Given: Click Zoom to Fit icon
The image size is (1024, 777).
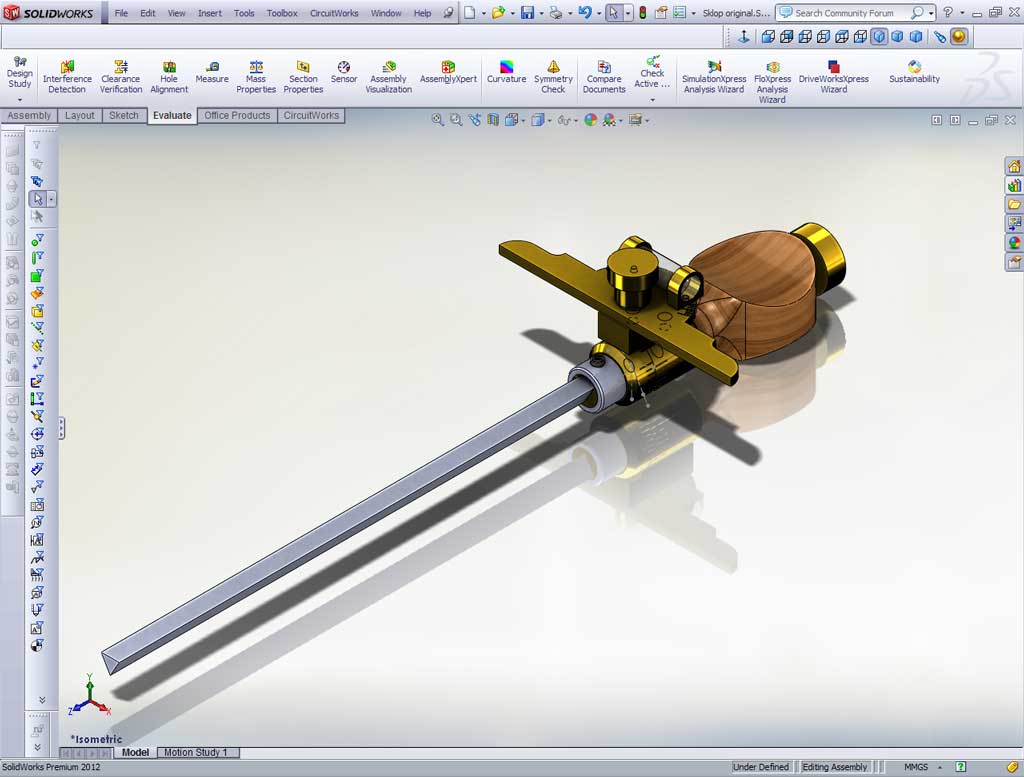Looking at the screenshot, I should [x=438, y=120].
